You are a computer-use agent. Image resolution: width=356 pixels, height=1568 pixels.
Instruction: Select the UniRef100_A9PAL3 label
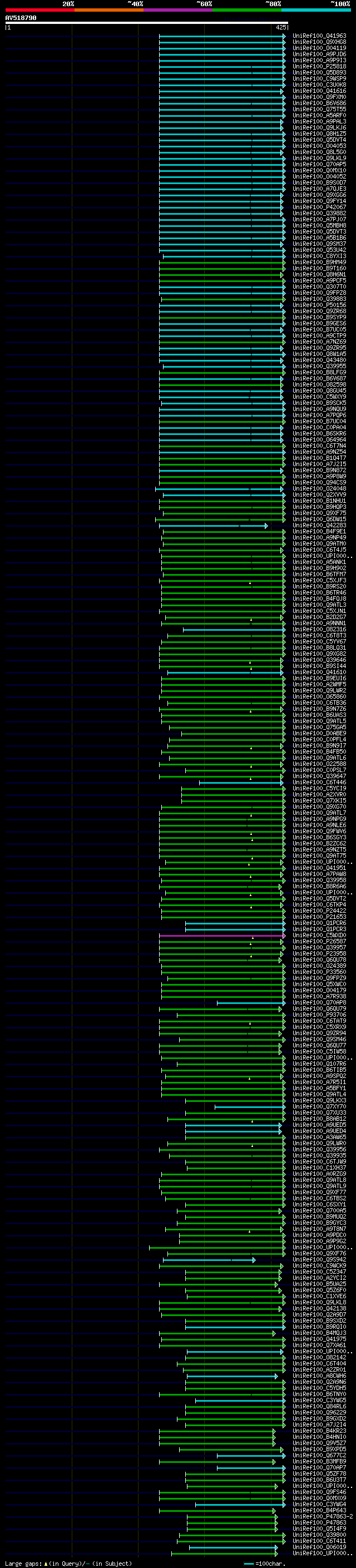point(319,121)
